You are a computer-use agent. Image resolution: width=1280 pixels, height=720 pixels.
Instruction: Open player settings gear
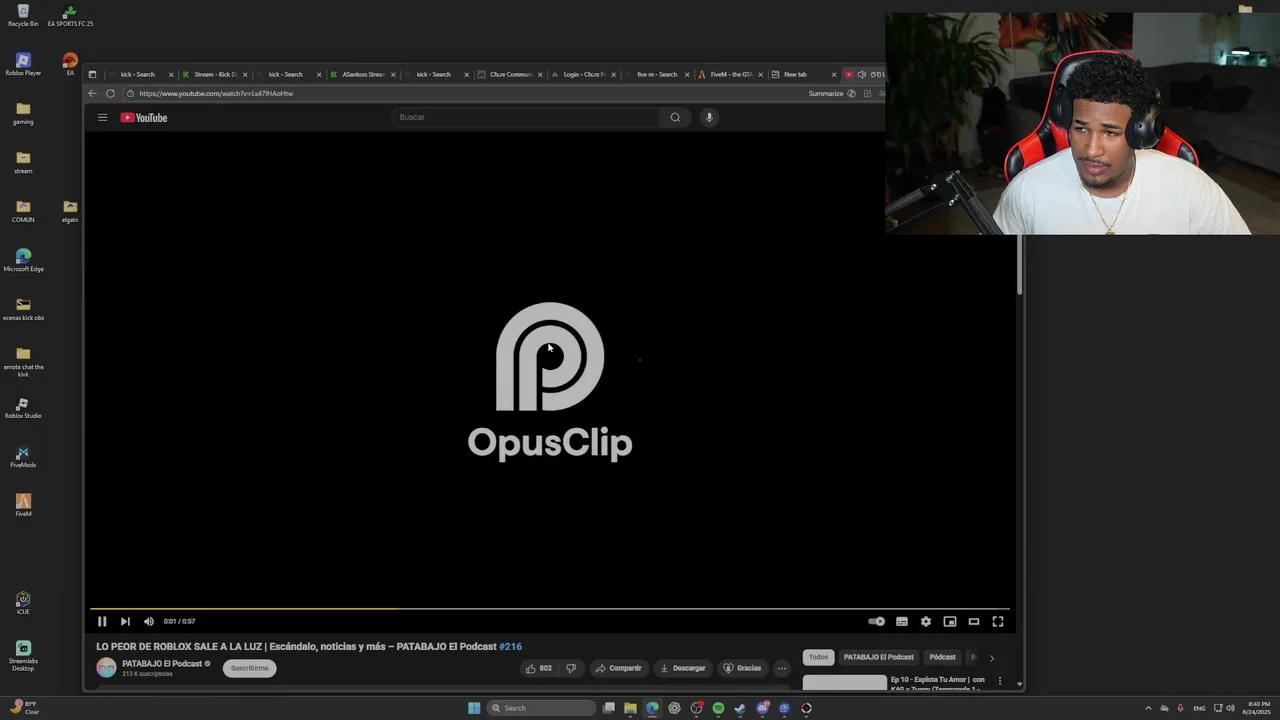click(x=926, y=621)
